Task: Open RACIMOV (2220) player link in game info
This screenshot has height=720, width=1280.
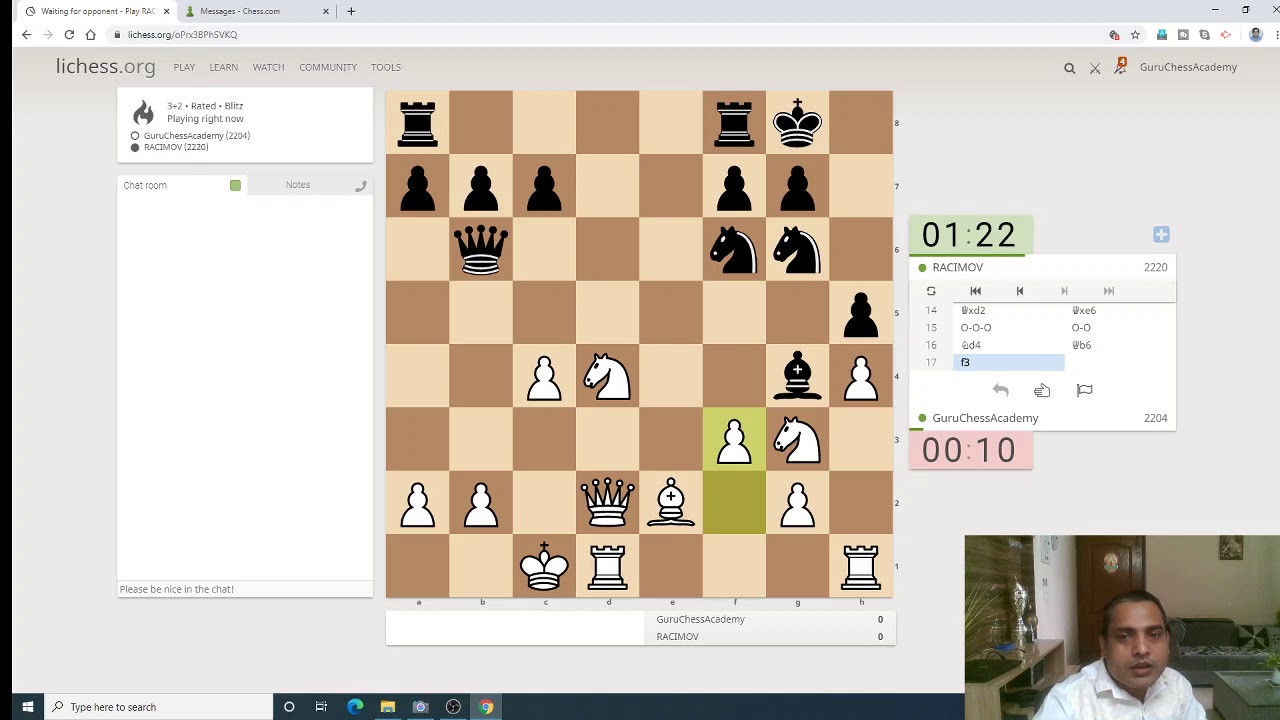Action: tap(176, 147)
